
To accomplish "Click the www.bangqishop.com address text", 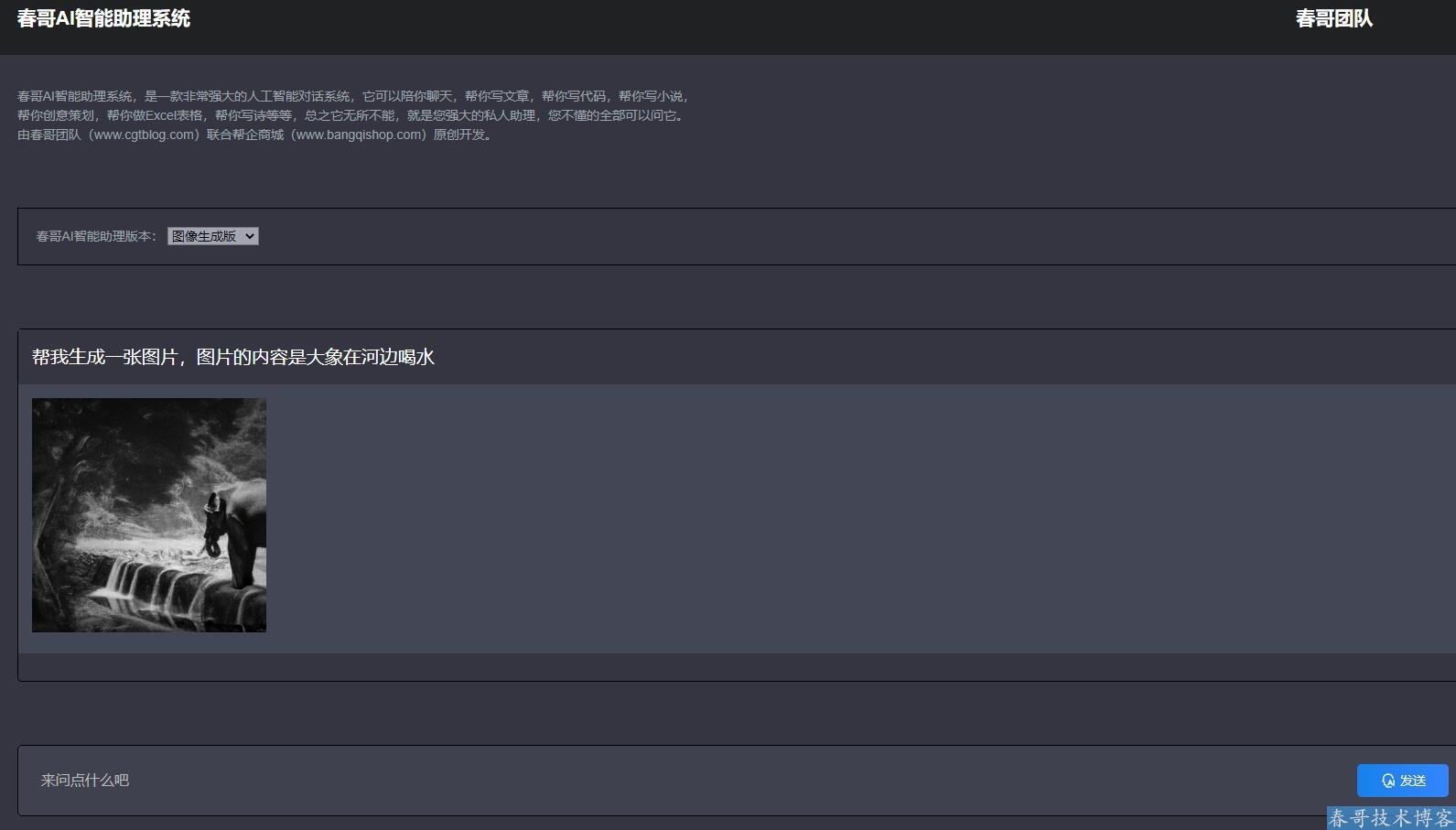I will point(359,135).
